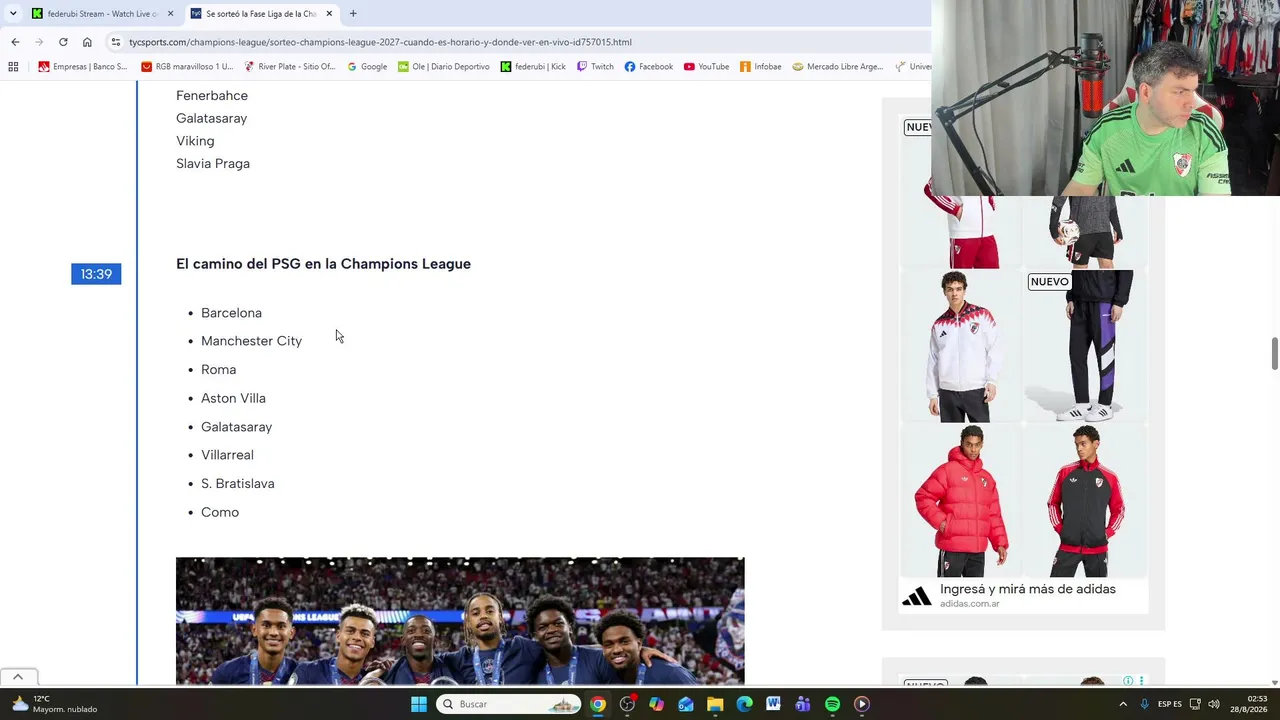1280x720 pixels.
Task: Click 'Slavia Praga' in the upper list
Action: pyautogui.click(x=213, y=164)
